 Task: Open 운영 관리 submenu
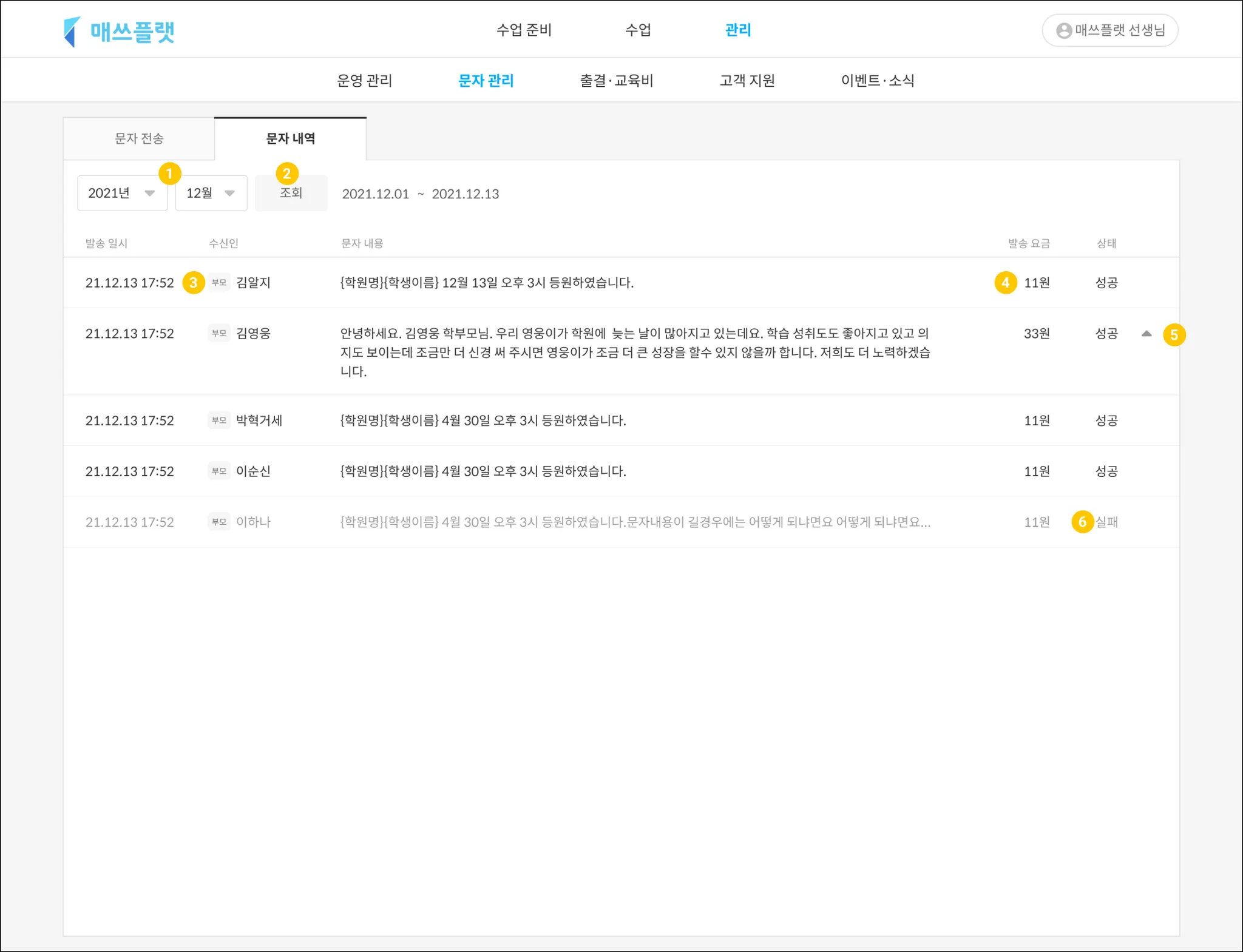click(364, 81)
